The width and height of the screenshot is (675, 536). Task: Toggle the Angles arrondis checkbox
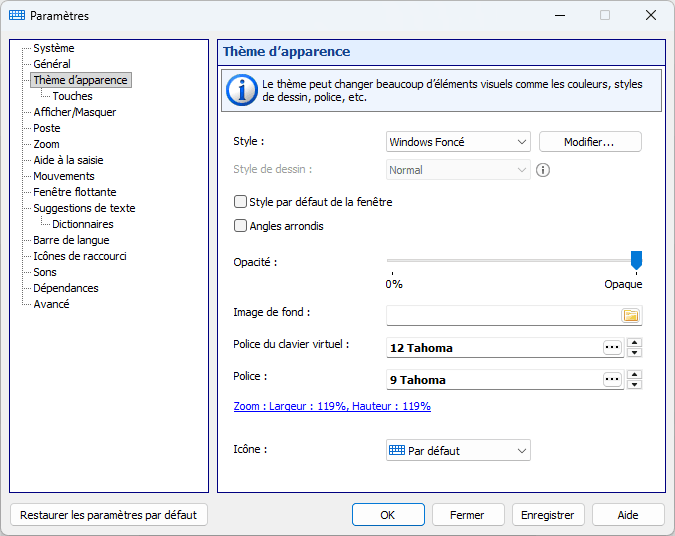coord(240,226)
